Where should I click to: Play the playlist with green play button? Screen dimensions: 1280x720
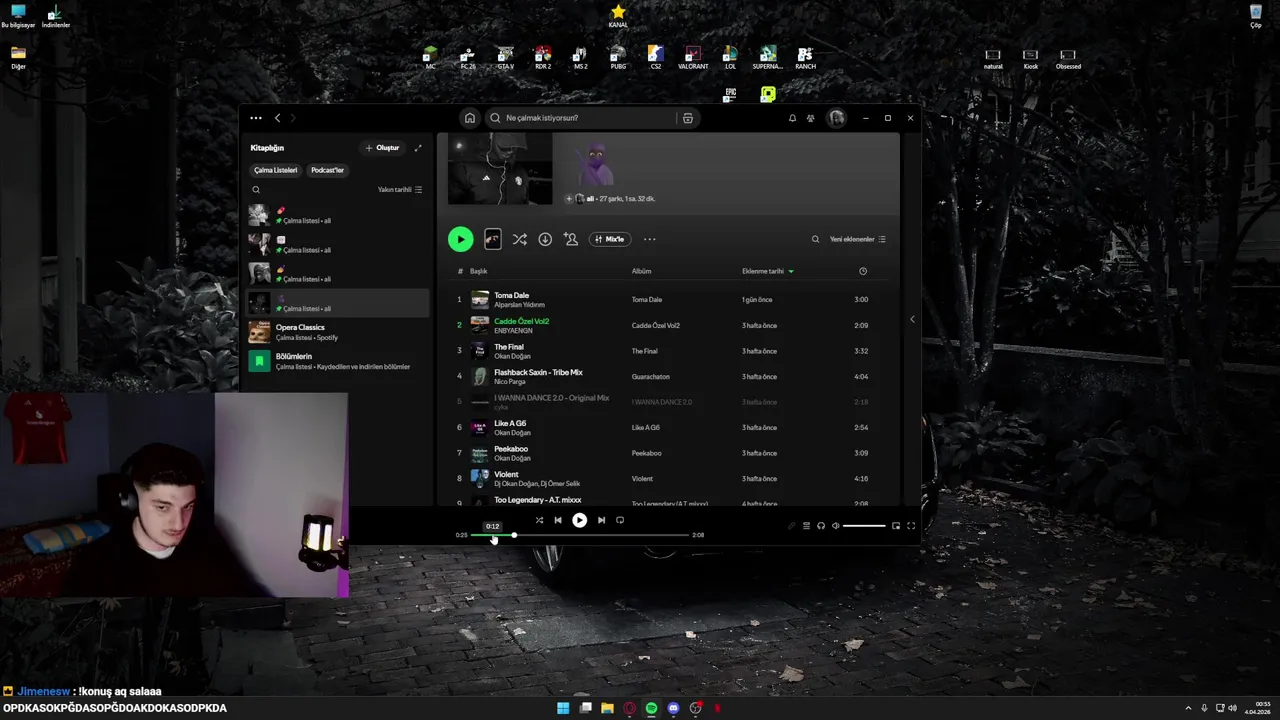pos(461,239)
